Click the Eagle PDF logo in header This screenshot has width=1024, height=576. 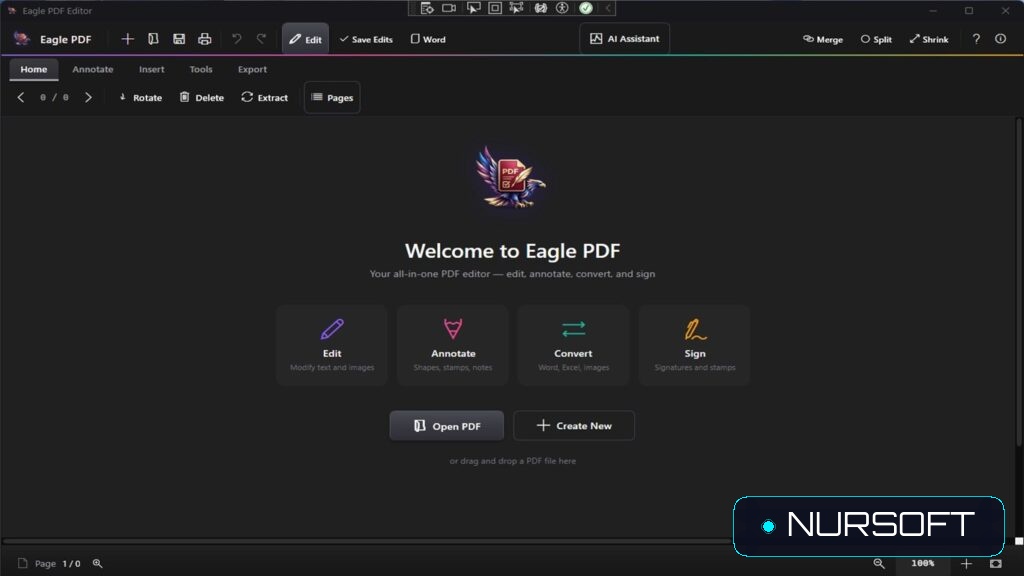pos(22,39)
